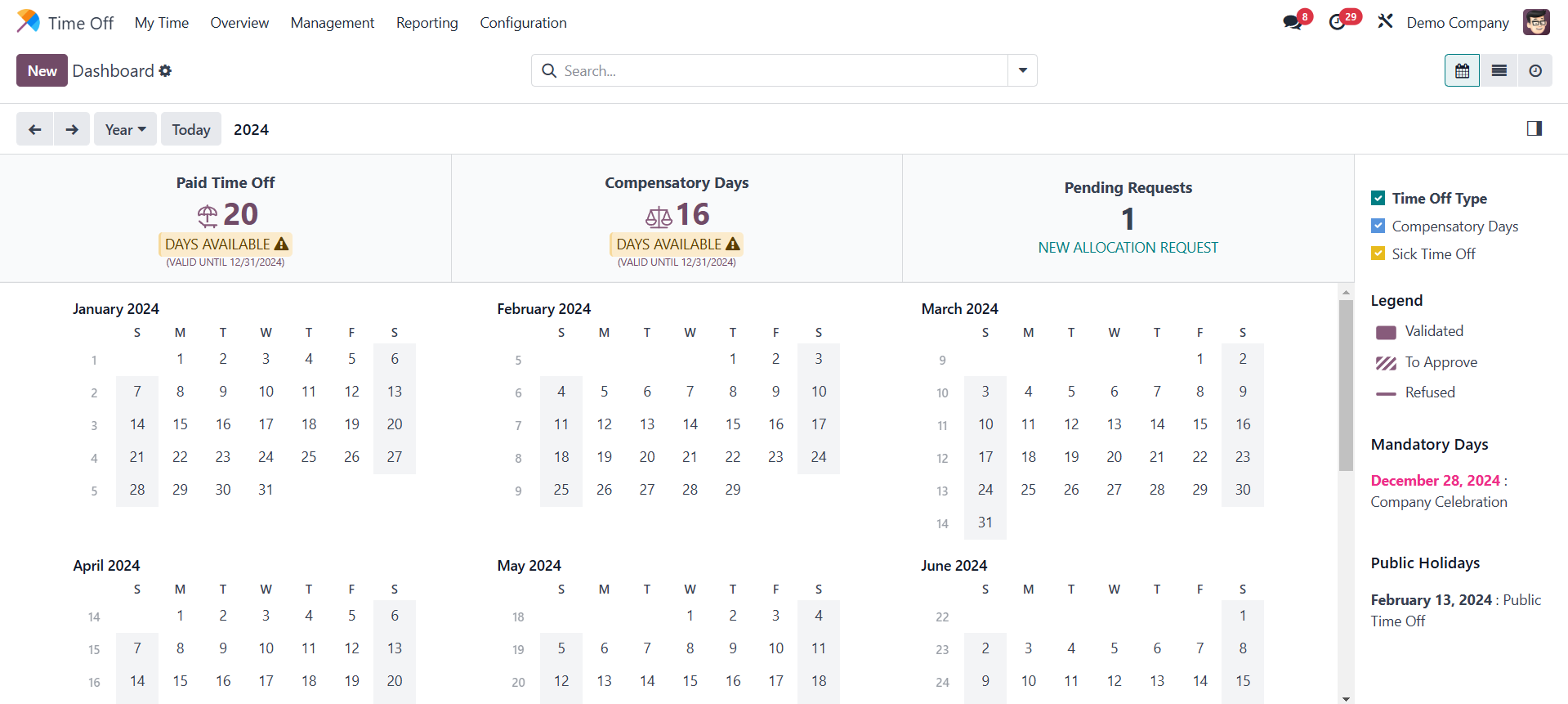Viewport: 1568px width, 704px height.
Task: Click the To Approve striped swatch
Action: (1386, 363)
